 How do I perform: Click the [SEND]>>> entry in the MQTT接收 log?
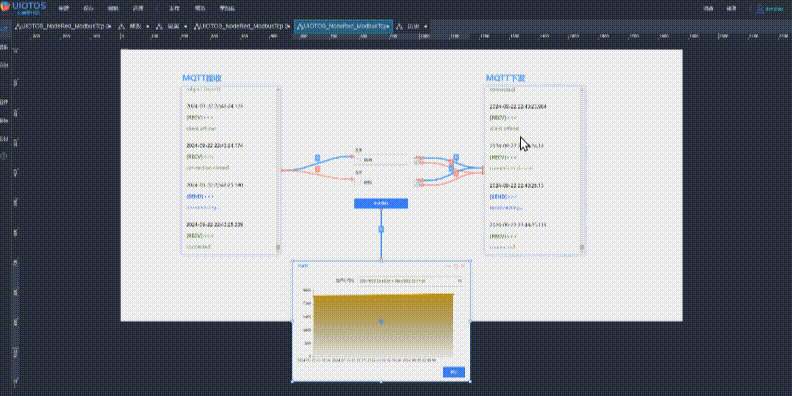pyautogui.click(x=201, y=196)
